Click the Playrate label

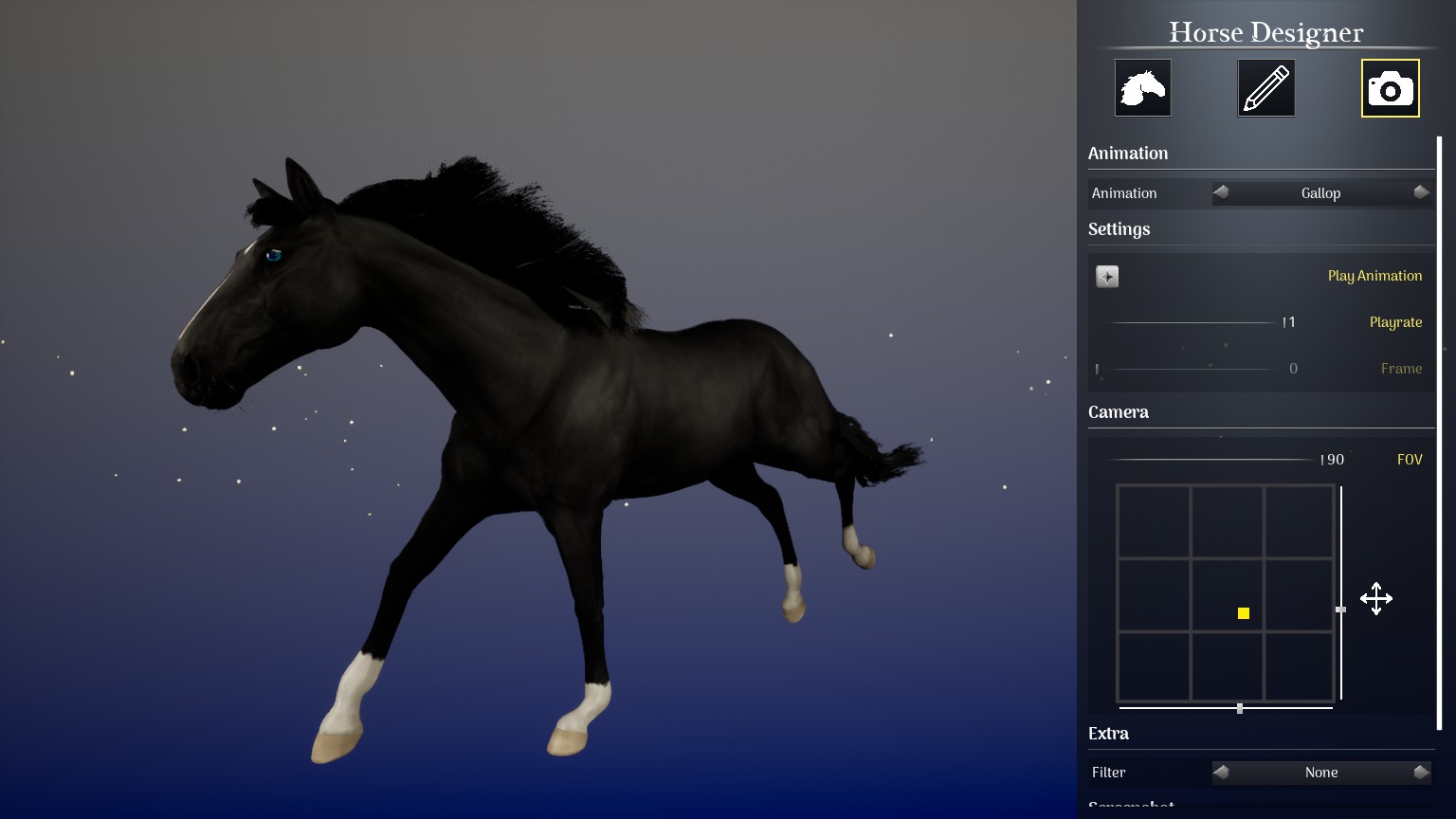(1396, 322)
